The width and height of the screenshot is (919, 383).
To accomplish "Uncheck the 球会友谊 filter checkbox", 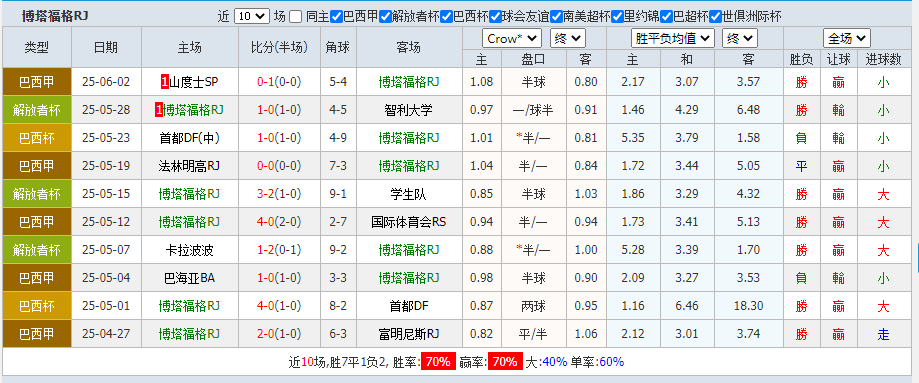I will (495, 16).
